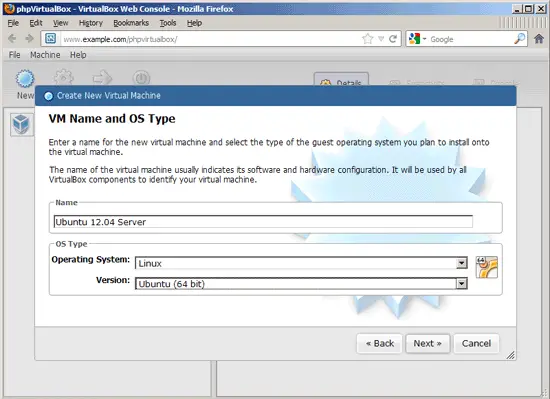Click the power Stop toolbar icon

141,78
